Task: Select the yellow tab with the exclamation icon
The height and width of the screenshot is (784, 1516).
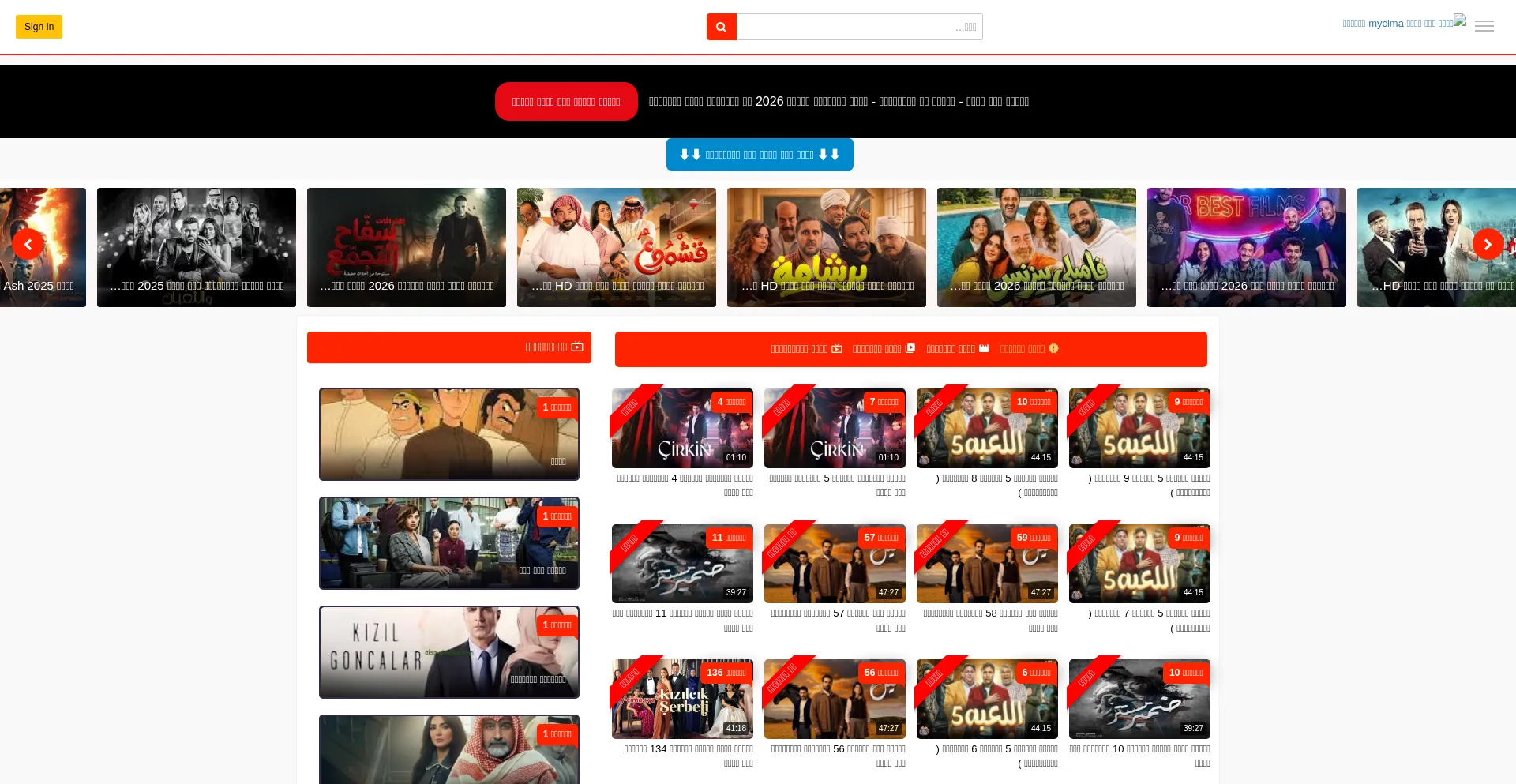Action: click(1030, 349)
